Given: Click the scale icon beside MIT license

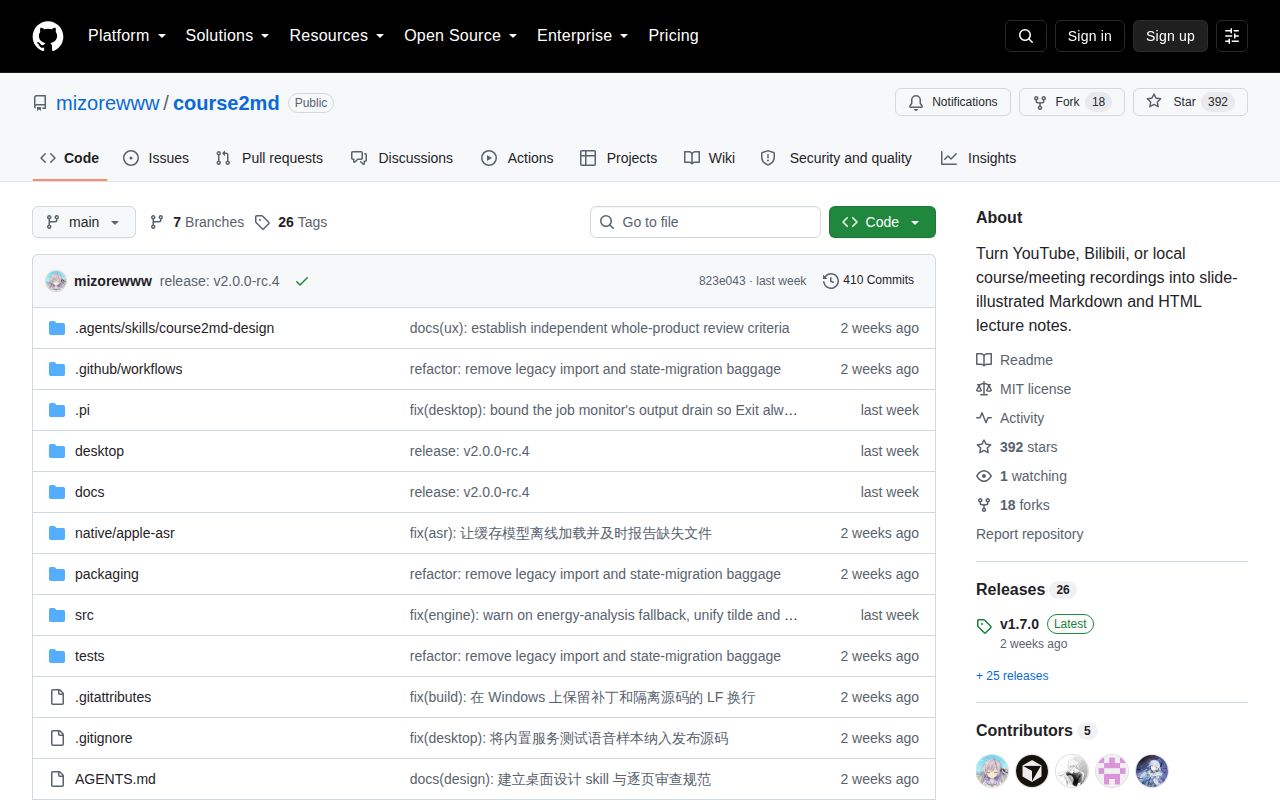Looking at the screenshot, I should 984,389.
